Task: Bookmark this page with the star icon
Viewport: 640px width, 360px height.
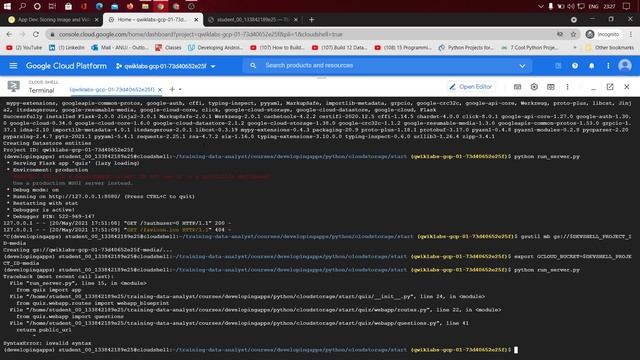Action: (573, 34)
